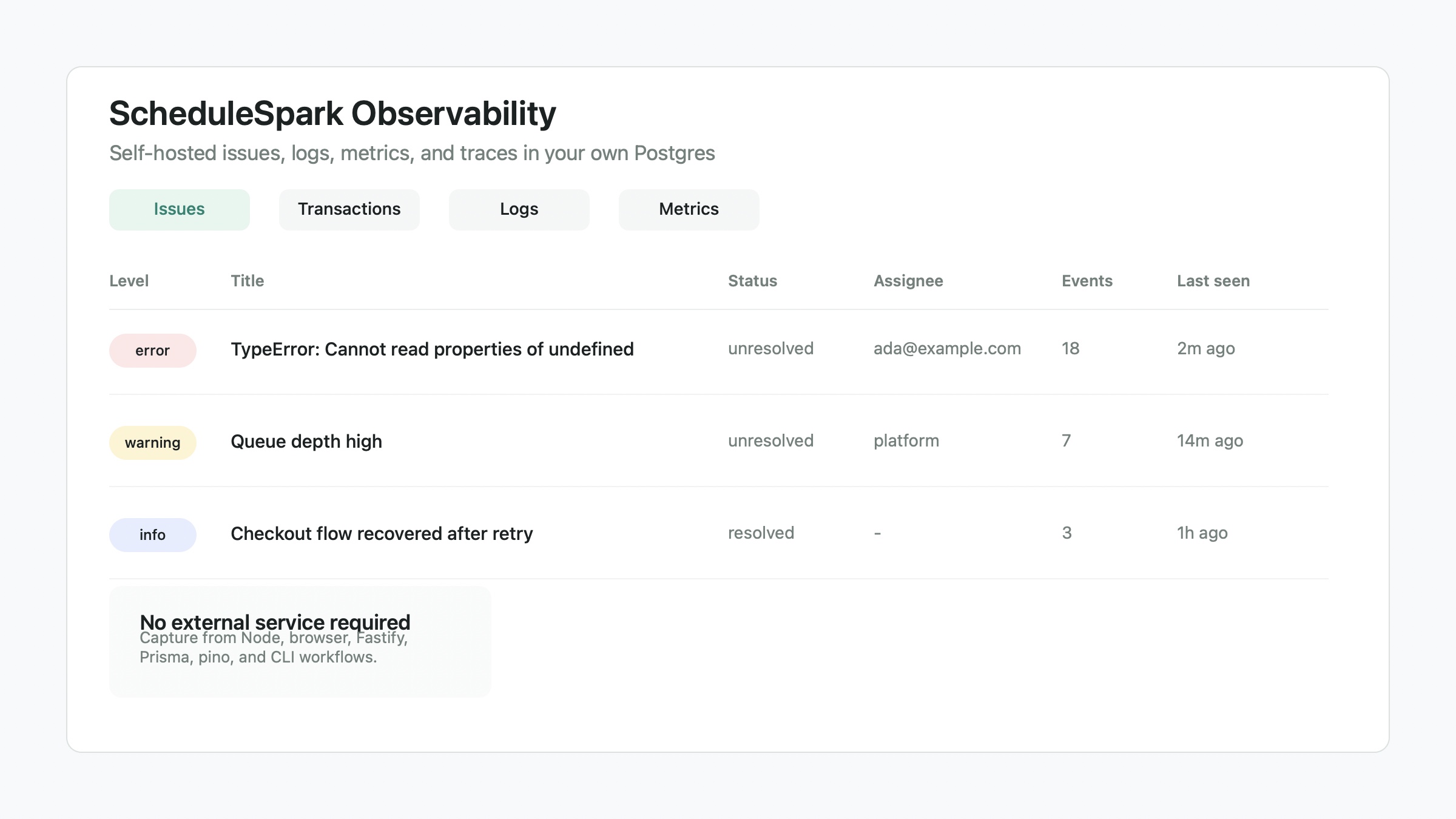Open the Transactions tab
This screenshot has height=819, width=1456.
(349, 209)
